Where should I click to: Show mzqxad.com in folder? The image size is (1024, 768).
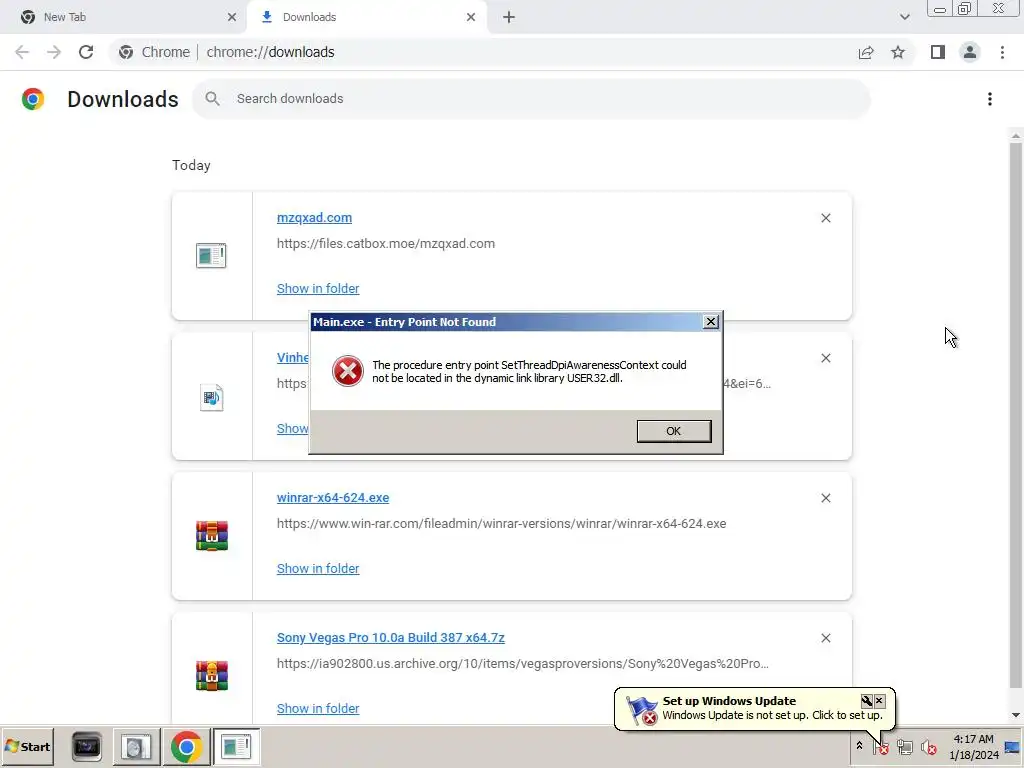[x=318, y=289]
